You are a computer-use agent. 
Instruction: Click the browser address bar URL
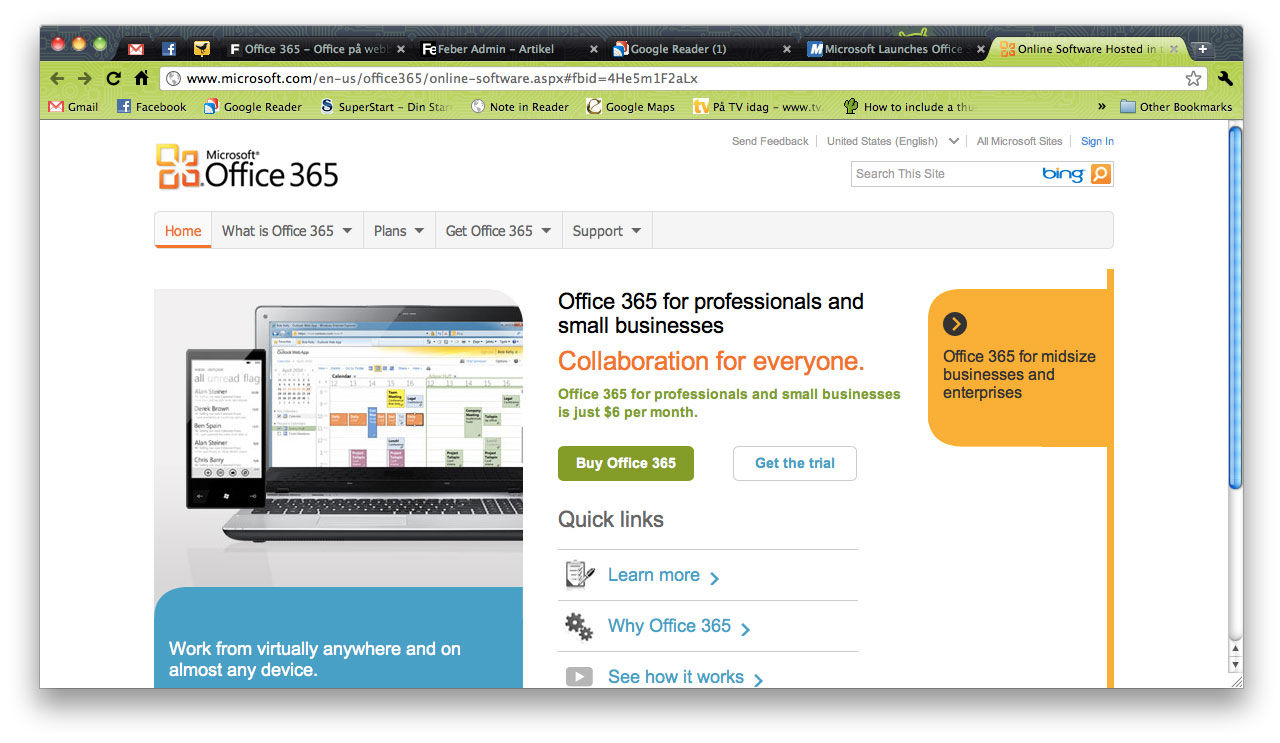[x=442, y=78]
